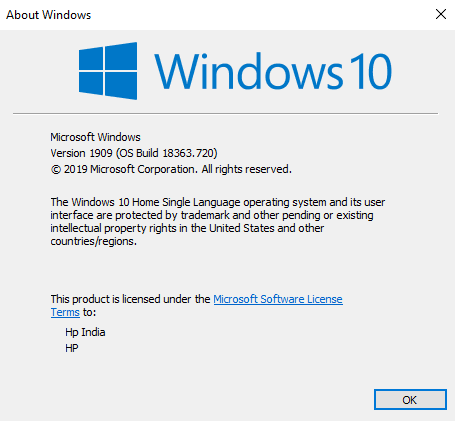Screen dimensions: 455x421
Task: Click the blue Windows logo icon
Action: coord(108,71)
